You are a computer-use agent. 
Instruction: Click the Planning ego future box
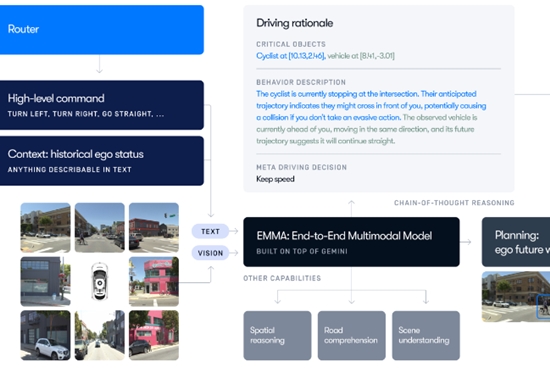coord(516,242)
